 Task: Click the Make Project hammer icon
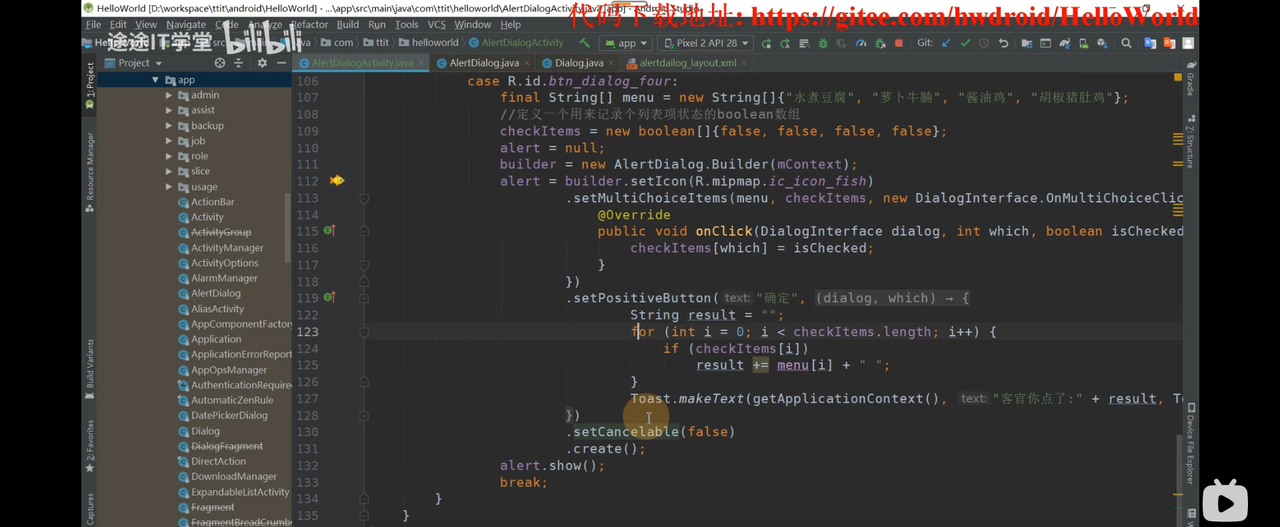584,43
